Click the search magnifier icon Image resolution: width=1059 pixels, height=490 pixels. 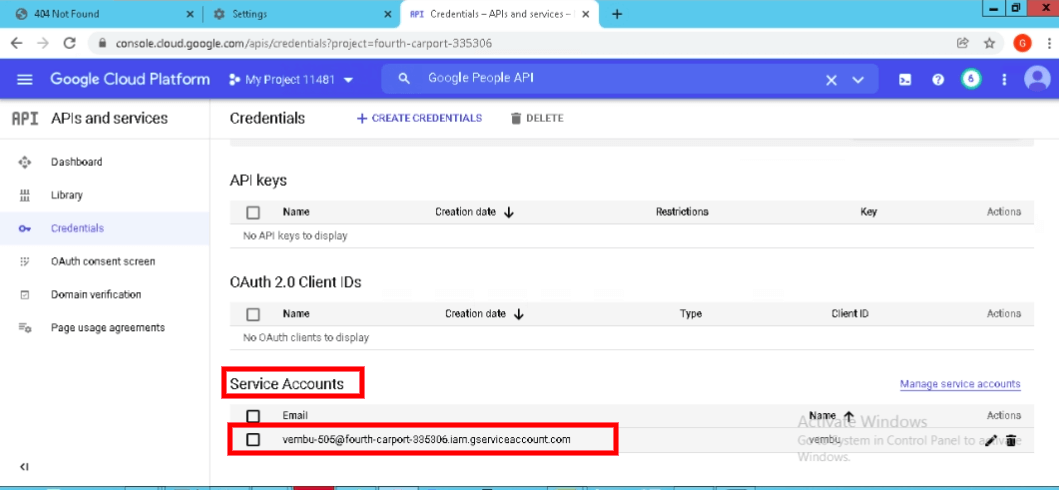[x=404, y=79]
